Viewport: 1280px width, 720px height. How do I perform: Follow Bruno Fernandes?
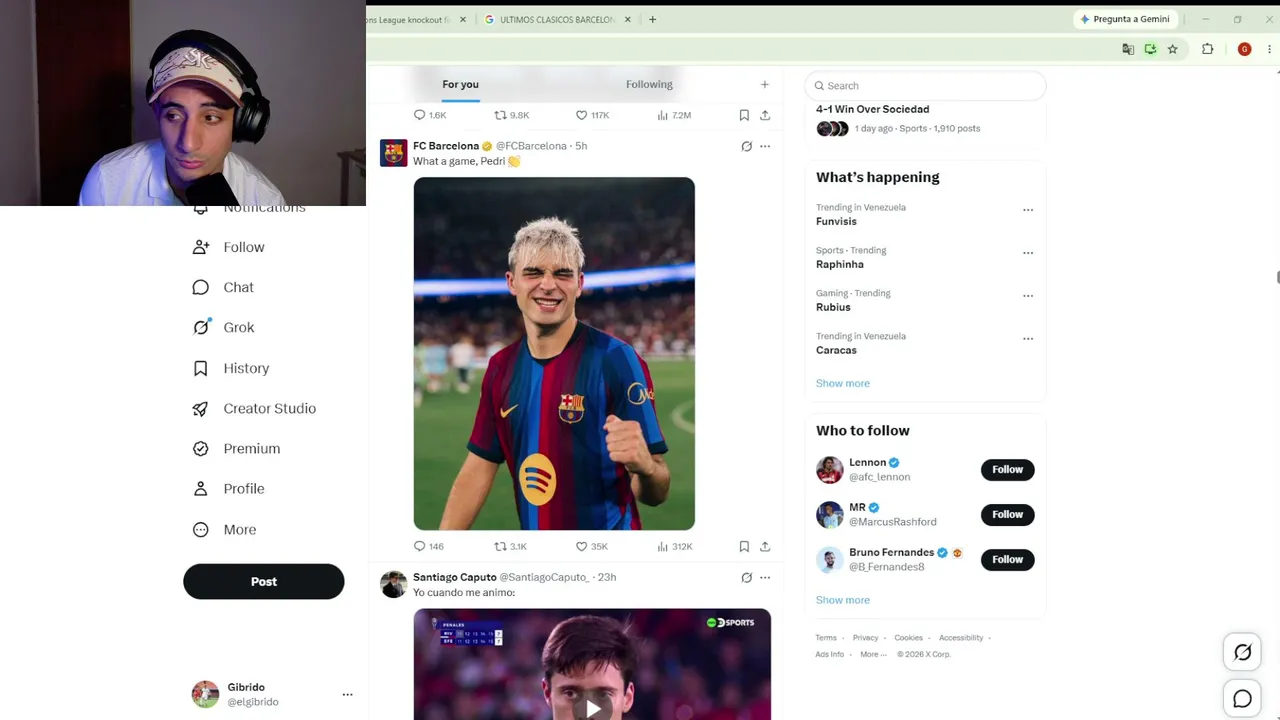coord(1007,559)
